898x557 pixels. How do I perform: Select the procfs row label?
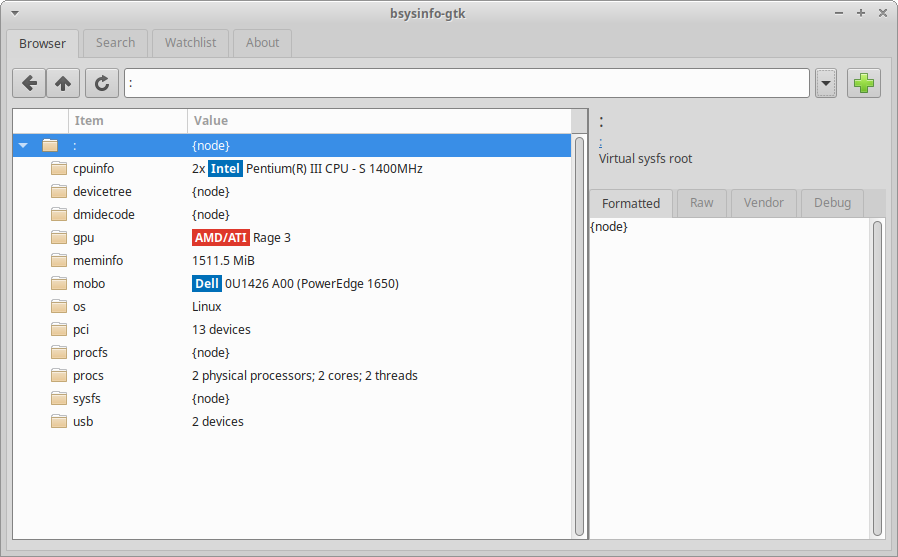click(x=90, y=353)
